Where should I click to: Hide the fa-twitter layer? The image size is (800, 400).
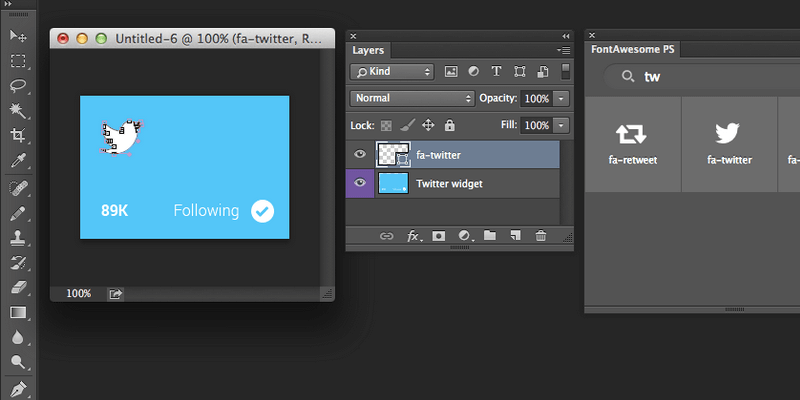click(x=360, y=155)
